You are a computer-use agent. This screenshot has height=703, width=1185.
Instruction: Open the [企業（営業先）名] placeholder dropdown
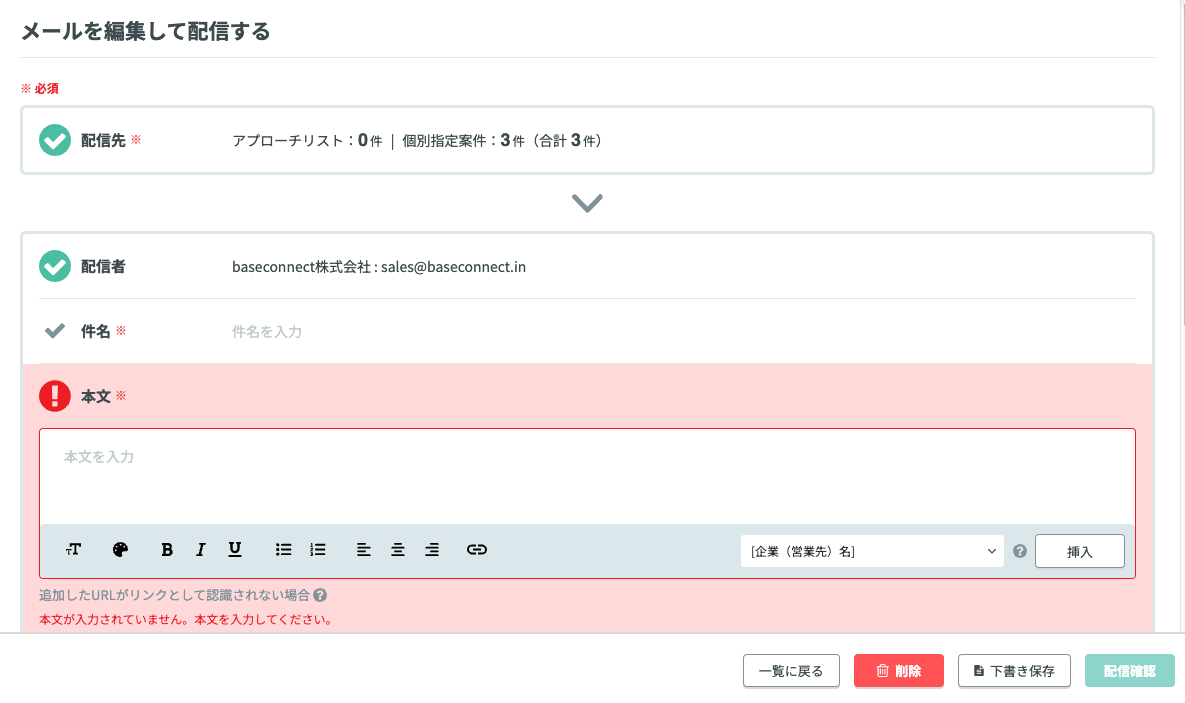872,551
